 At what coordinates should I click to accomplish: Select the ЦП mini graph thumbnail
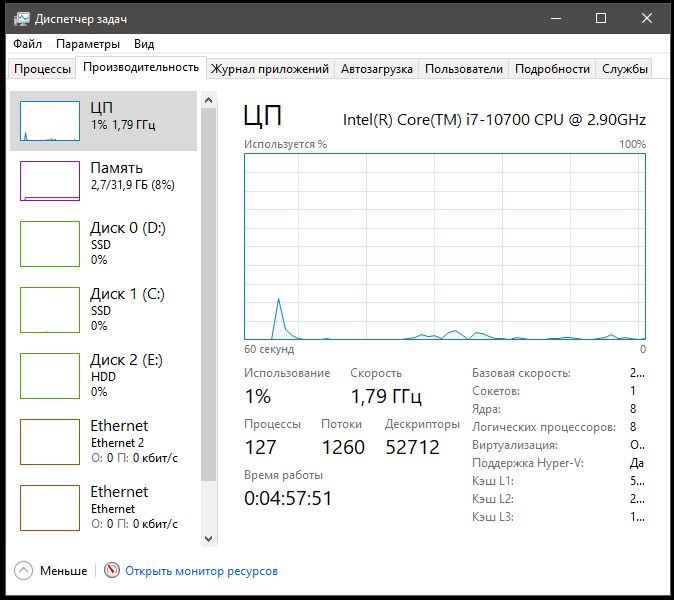click(x=50, y=120)
